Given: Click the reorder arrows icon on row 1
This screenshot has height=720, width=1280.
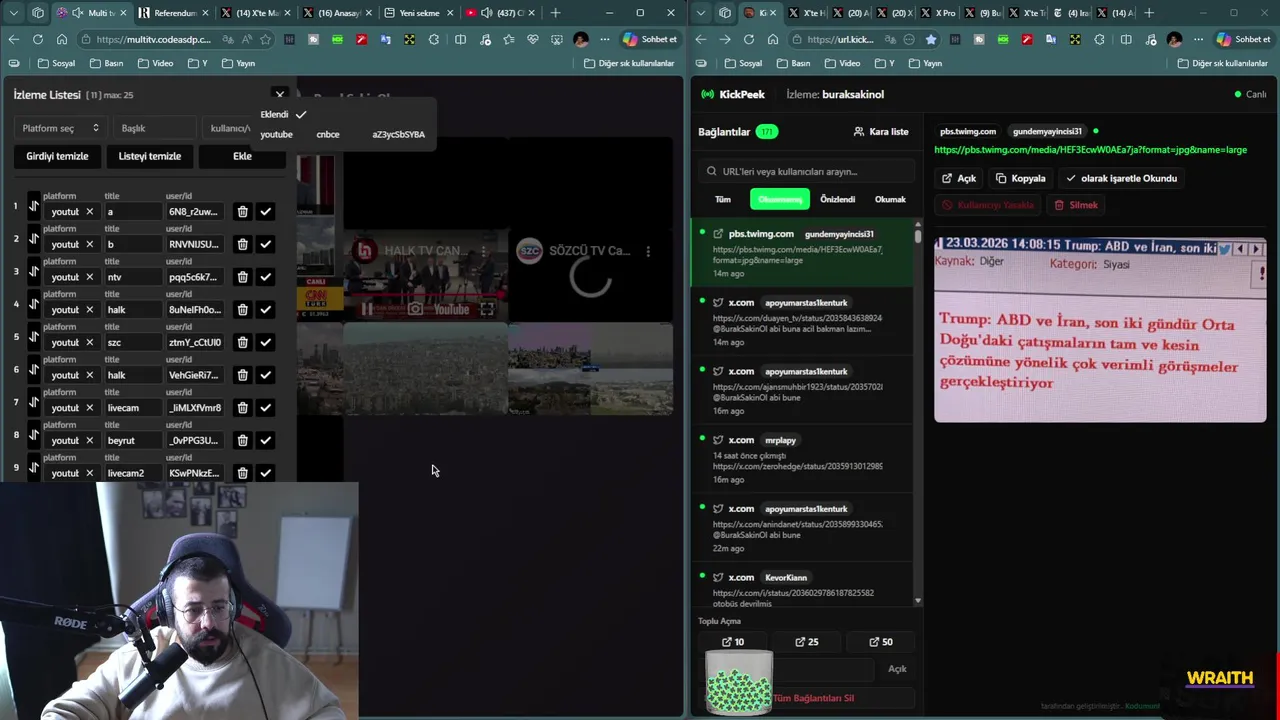Looking at the screenshot, I should [x=33, y=207].
